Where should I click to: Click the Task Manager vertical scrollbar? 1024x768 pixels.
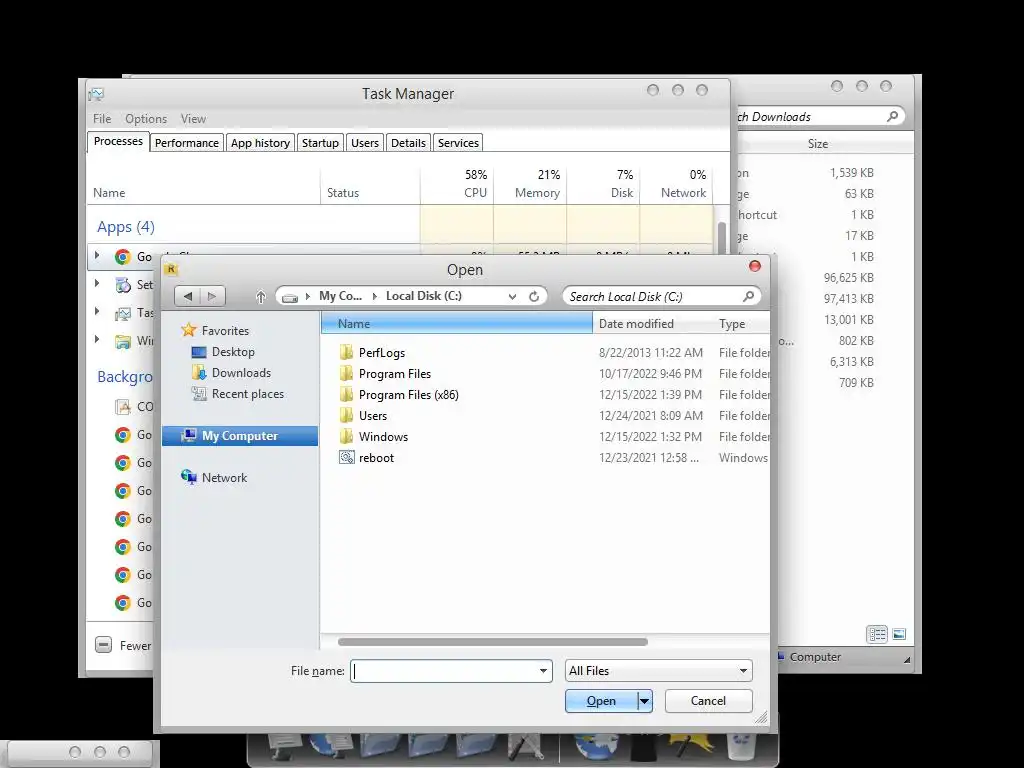[722, 238]
